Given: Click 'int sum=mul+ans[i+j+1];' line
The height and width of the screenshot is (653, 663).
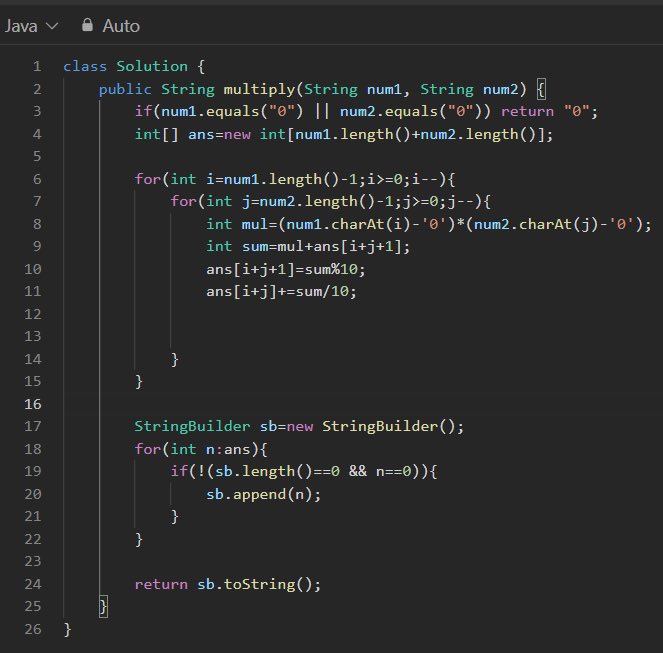Looking at the screenshot, I should [x=308, y=247].
